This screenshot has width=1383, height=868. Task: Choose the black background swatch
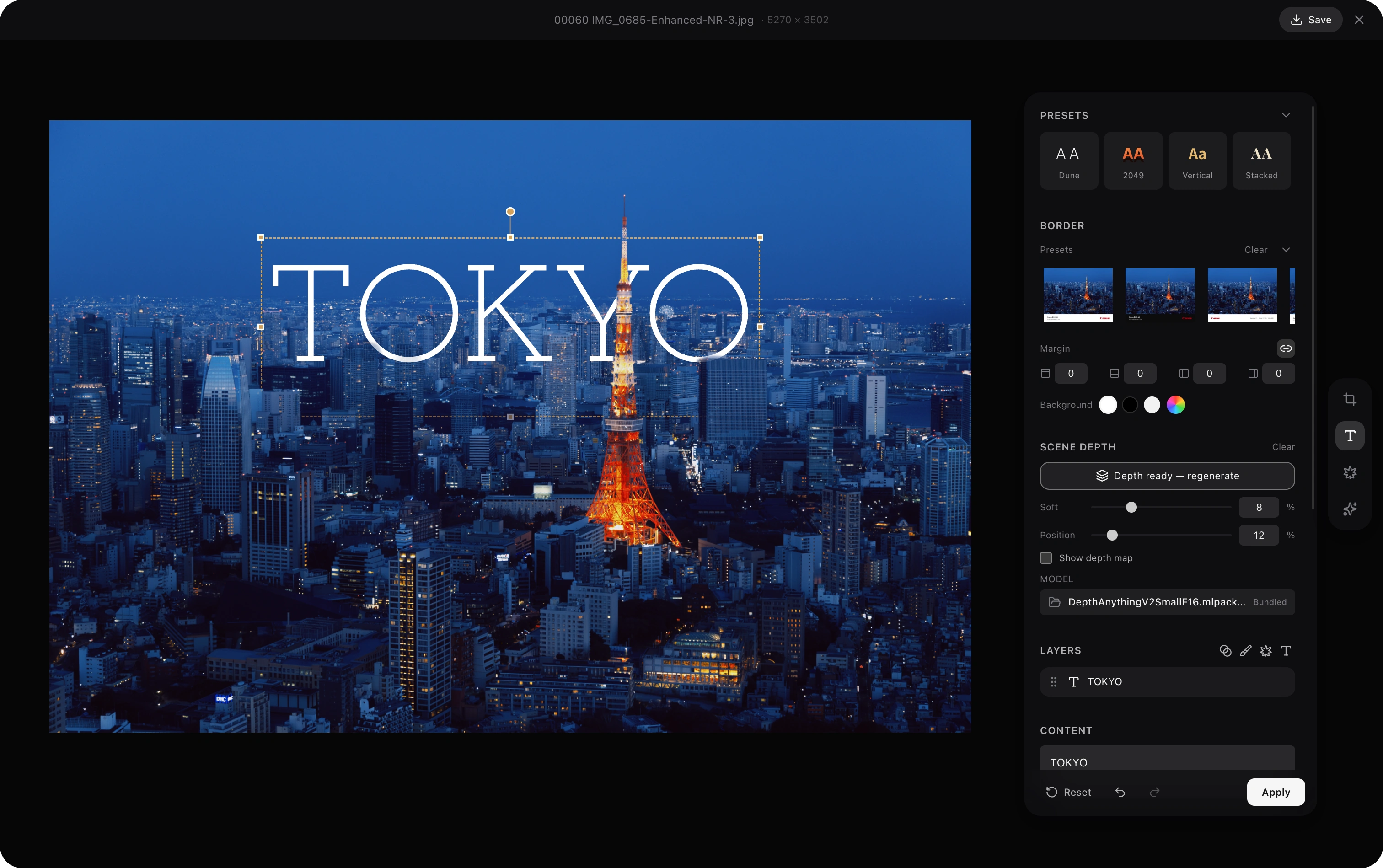coord(1130,405)
